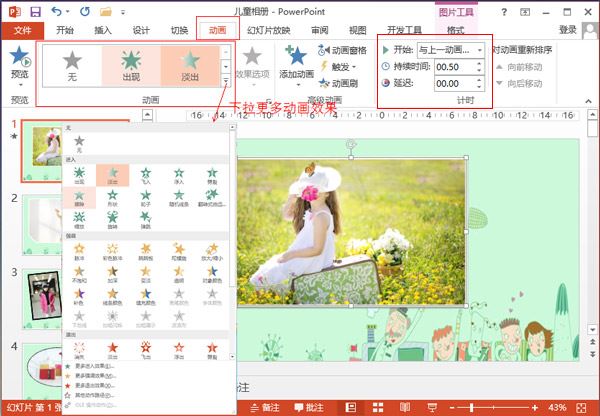This screenshot has height=416, width=600.
Task: Toggle the notes pane (备注) in status bar
Action: (x=266, y=408)
